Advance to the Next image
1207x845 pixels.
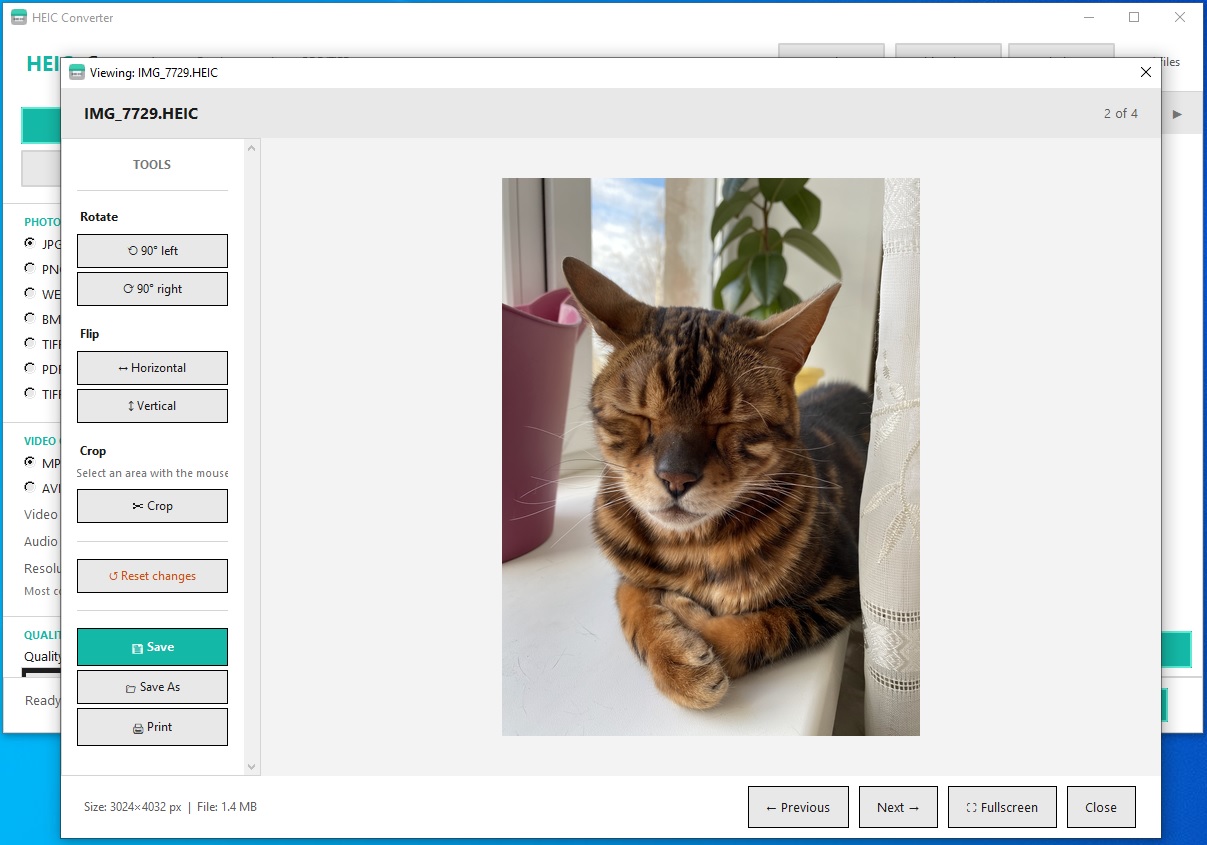click(x=898, y=807)
